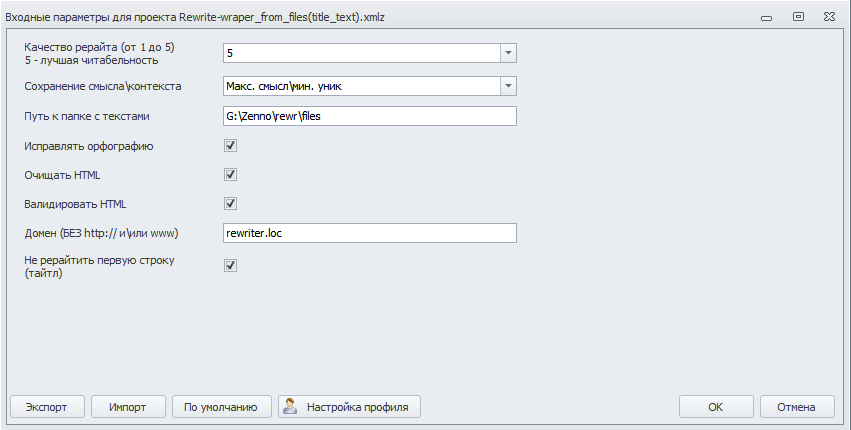Toggle the Исправлять орфографию checkbox
Screen dimensions: 851x430
click(x=230, y=145)
